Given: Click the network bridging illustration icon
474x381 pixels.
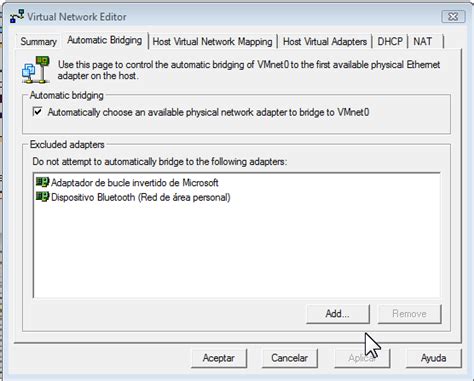Looking at the screenshot, I should tap(36, 70).
